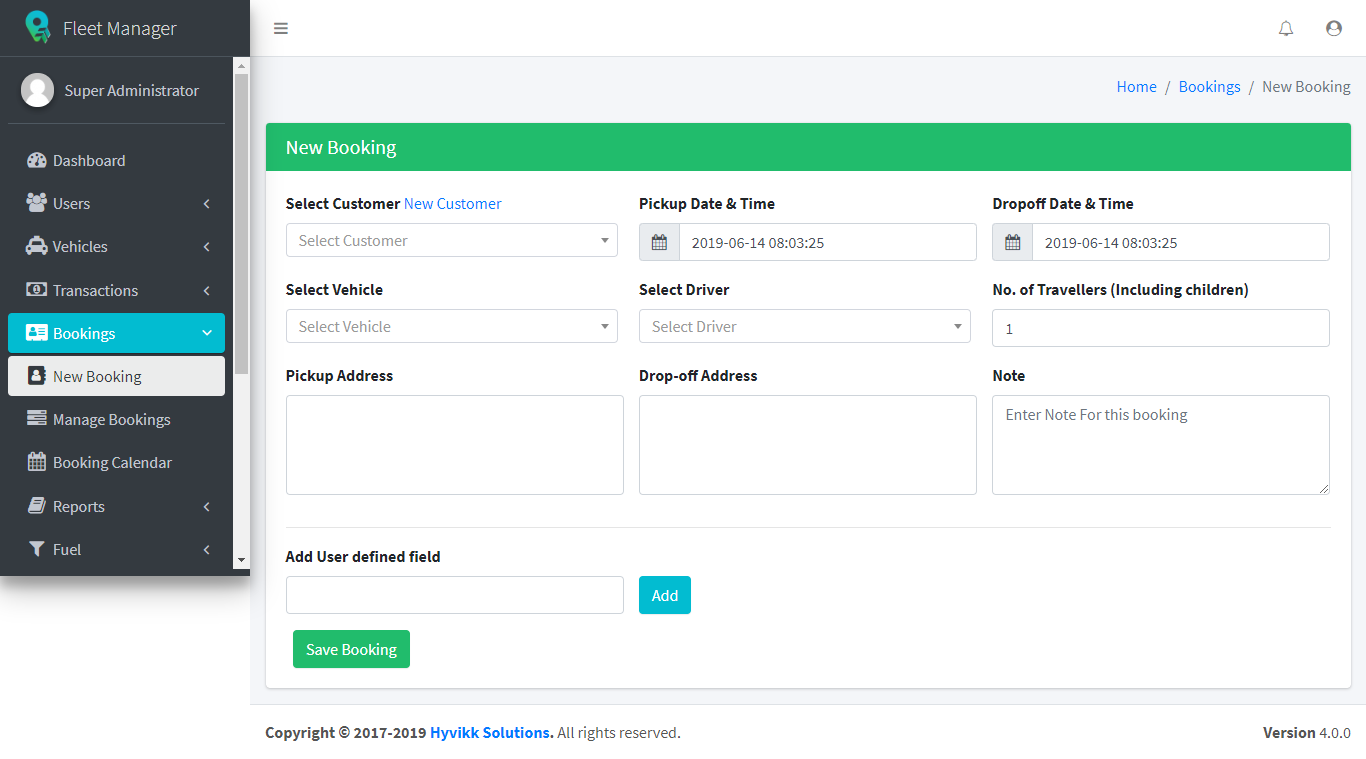The height and width of the screenshot is (759, 1366).
Task: Click the pickup date calendar icon
Action: coord(659,242)
